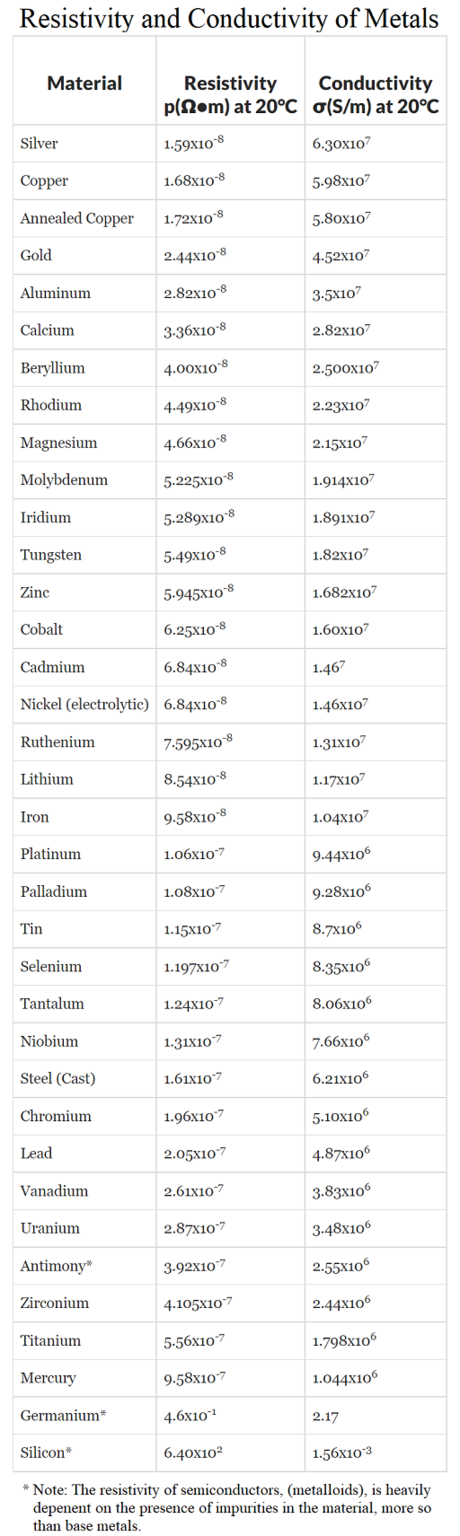
Task: Click the Aluminum row label
Action: click(x=55, y=293)
